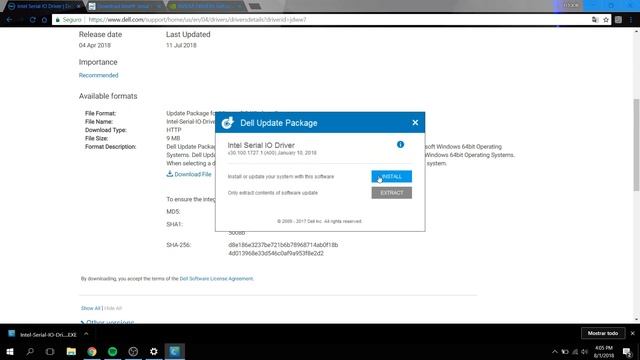Viewport: 640px width, 360px height.
Task: Select the Dell Update Package taskbar app
Action: click(174, 351)
